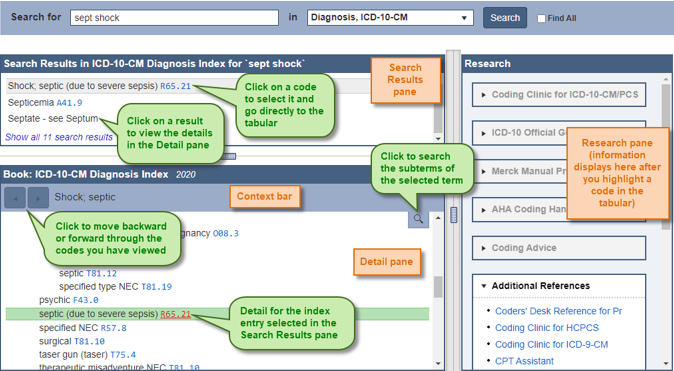Image resolution: width=674 pixels, height=371 pixels.
Task: Open Coding Clinic for ICD-9-CM link
Action: coord(551,344)
